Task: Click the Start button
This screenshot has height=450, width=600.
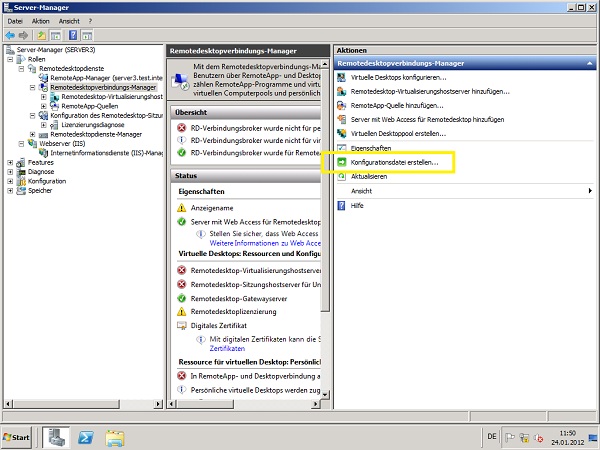Action: click(16, 437)
